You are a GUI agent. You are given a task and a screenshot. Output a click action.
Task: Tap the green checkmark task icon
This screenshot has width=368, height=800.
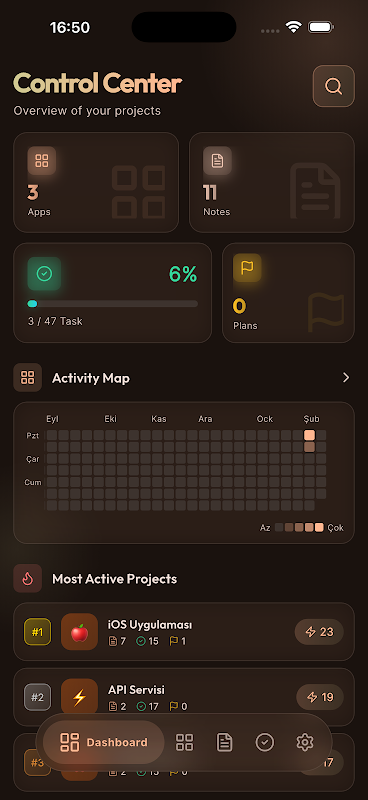(44, 274)
